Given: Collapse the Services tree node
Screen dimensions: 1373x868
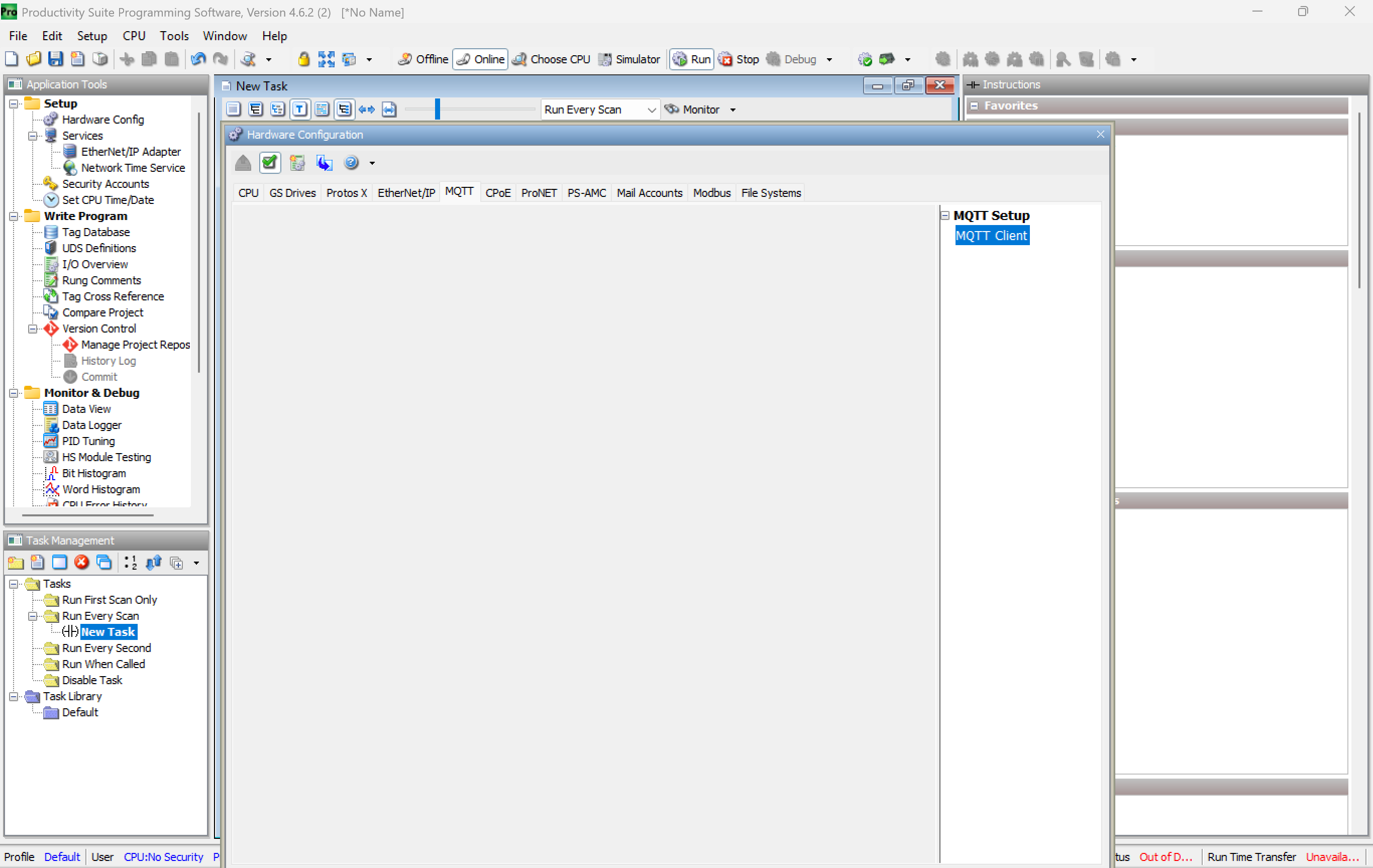Looking at the screenshot, I should (33, 136).
